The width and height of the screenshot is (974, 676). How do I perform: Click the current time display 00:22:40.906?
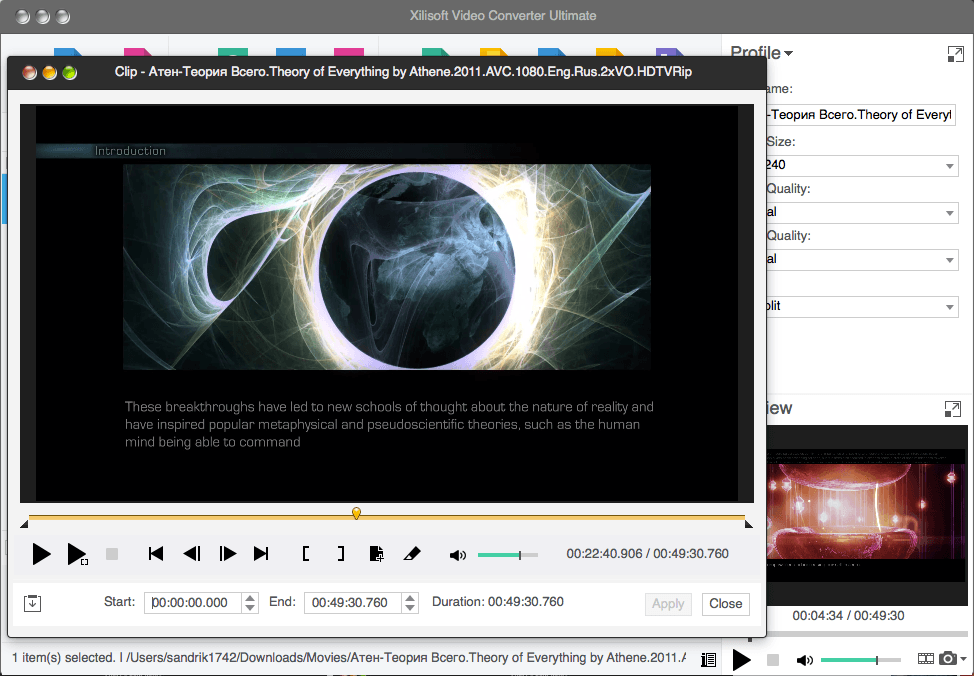(x=604, y=554)
